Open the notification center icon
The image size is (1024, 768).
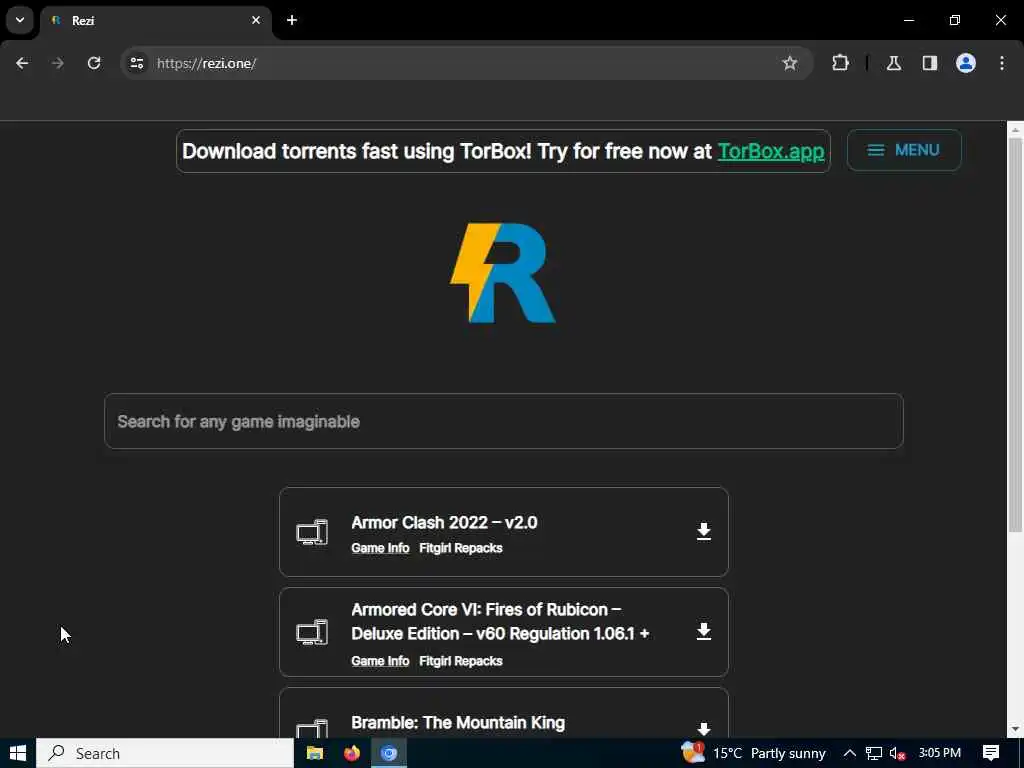(991, 754)
